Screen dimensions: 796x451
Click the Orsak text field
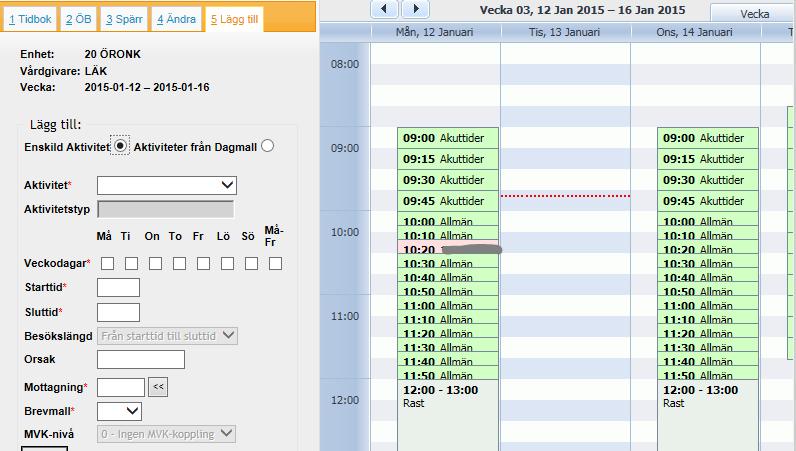[141, 360]
